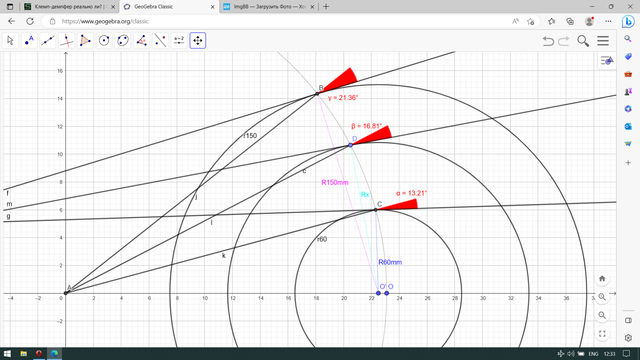Switch to the GeoGebra Classic tab
This screenshot has height=360, width=640.
(170, 7)
